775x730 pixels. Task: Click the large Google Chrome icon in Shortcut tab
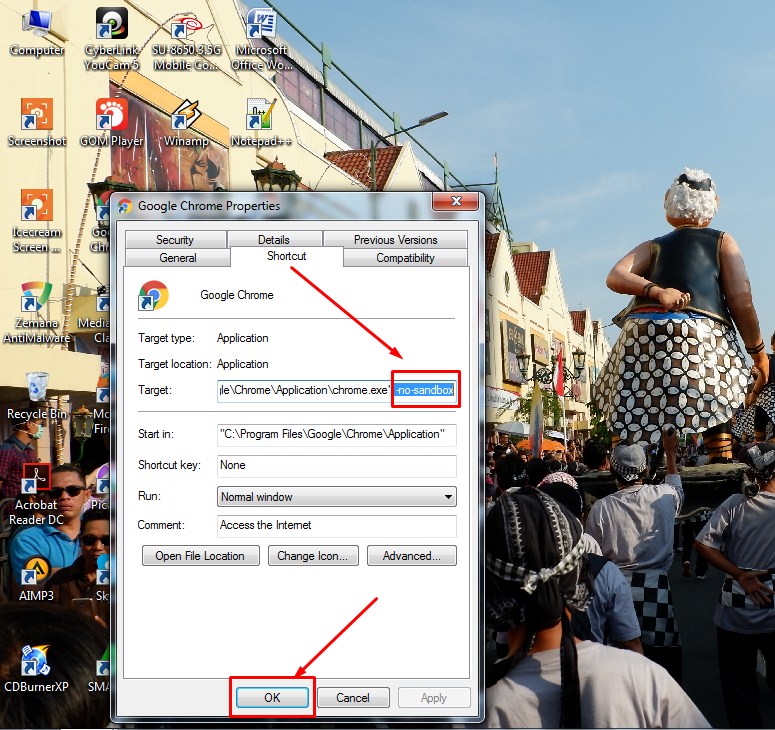coord(153,295)
